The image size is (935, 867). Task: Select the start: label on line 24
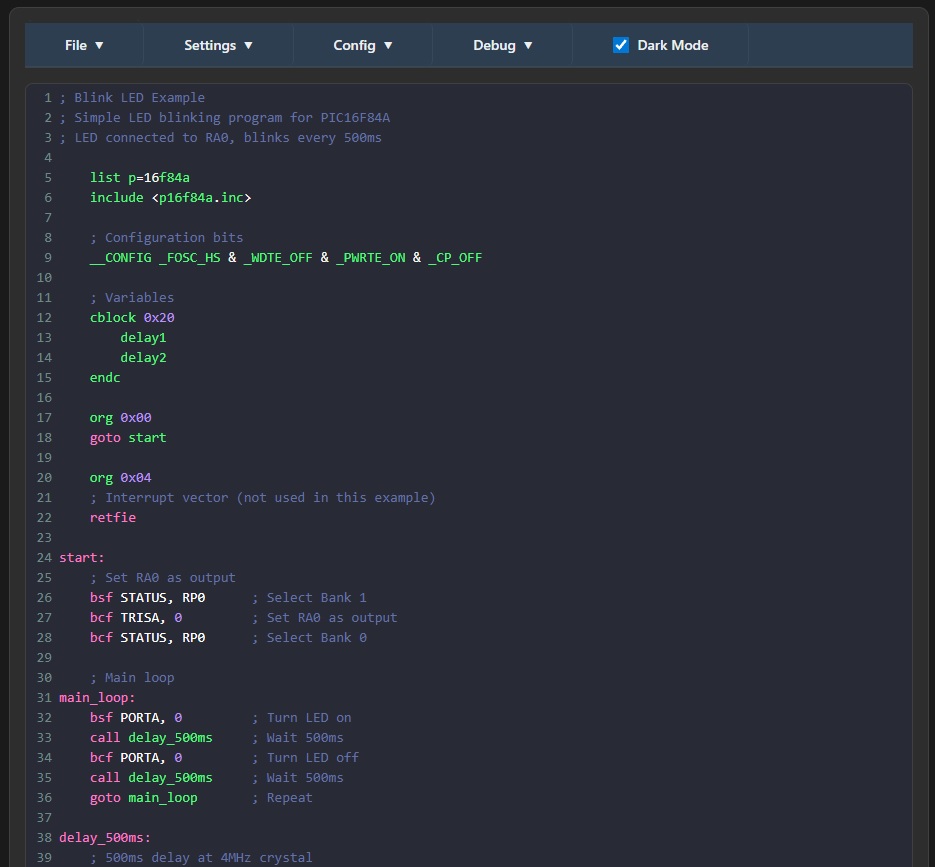coord(81,557)
